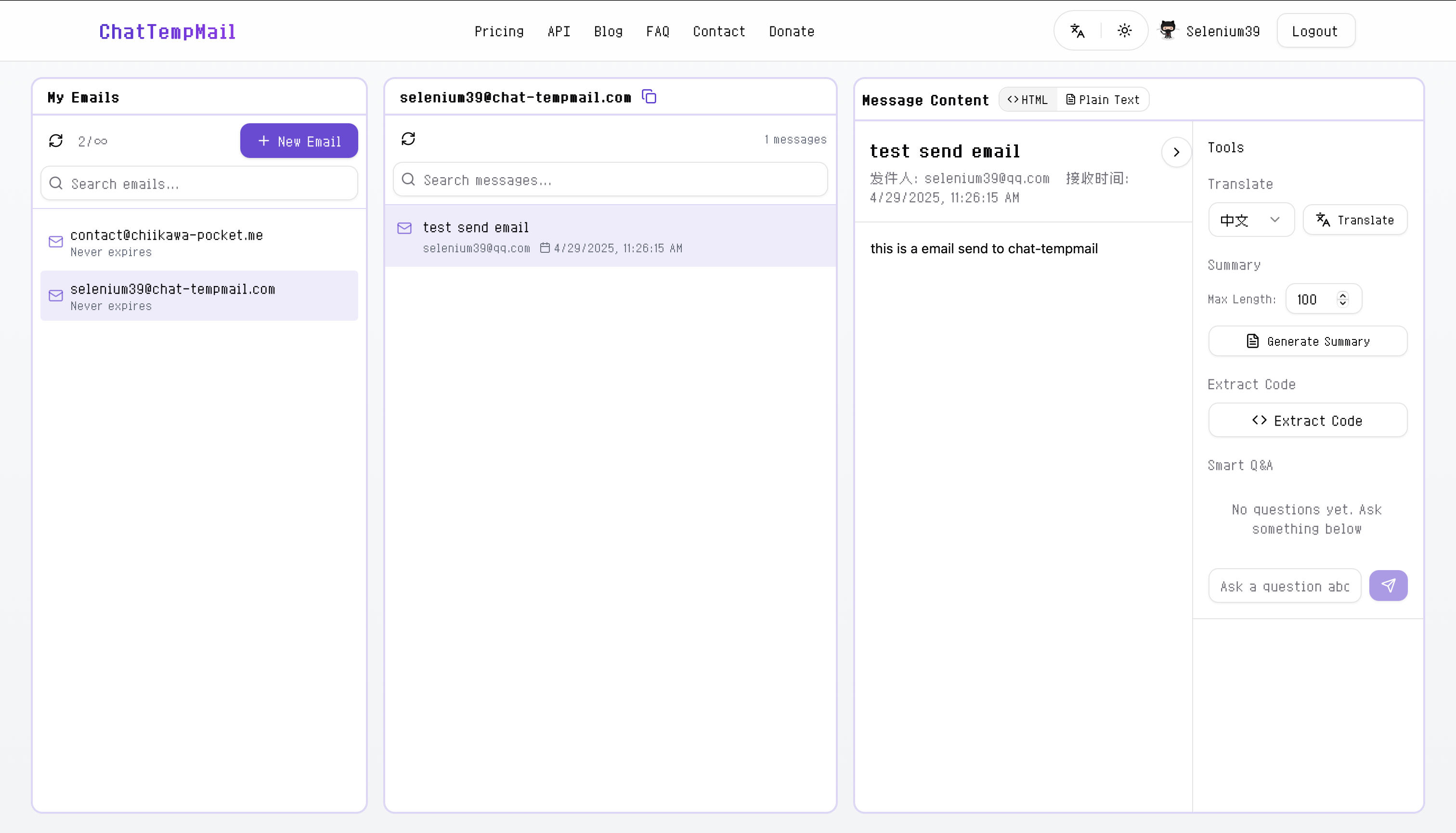Open the FAQ nav link
The height and width of the screenshot is (833, 1456).
[657, 31]
